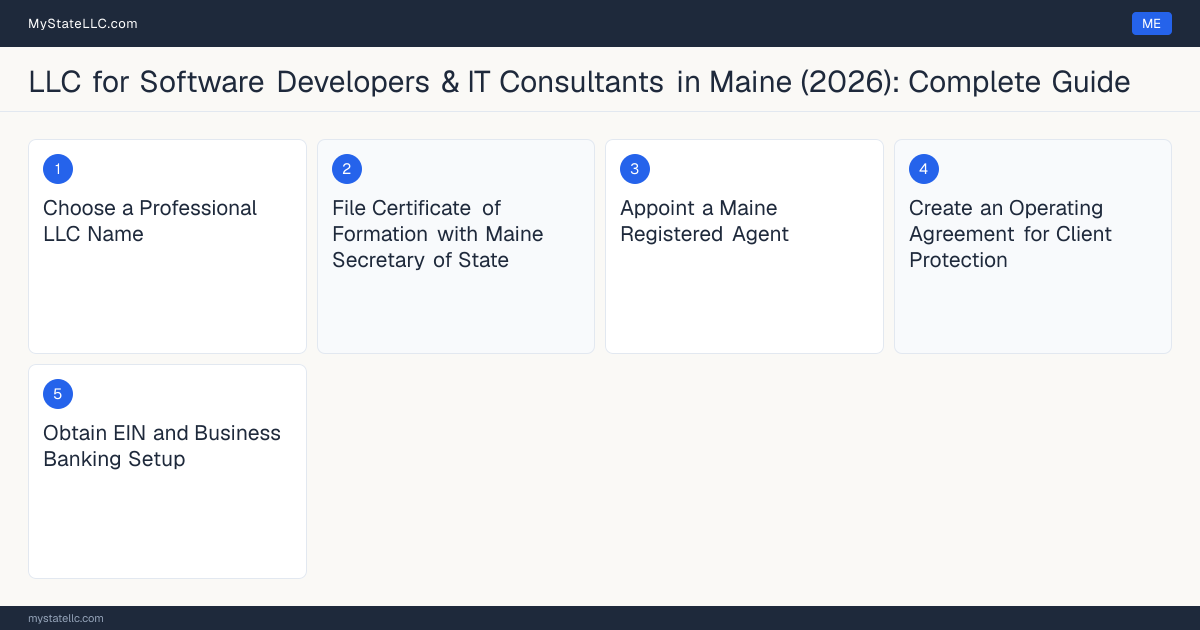Click the step 5 number circle
The height and width of the screenshot is (630, 1200).
[x=58, y=394]
